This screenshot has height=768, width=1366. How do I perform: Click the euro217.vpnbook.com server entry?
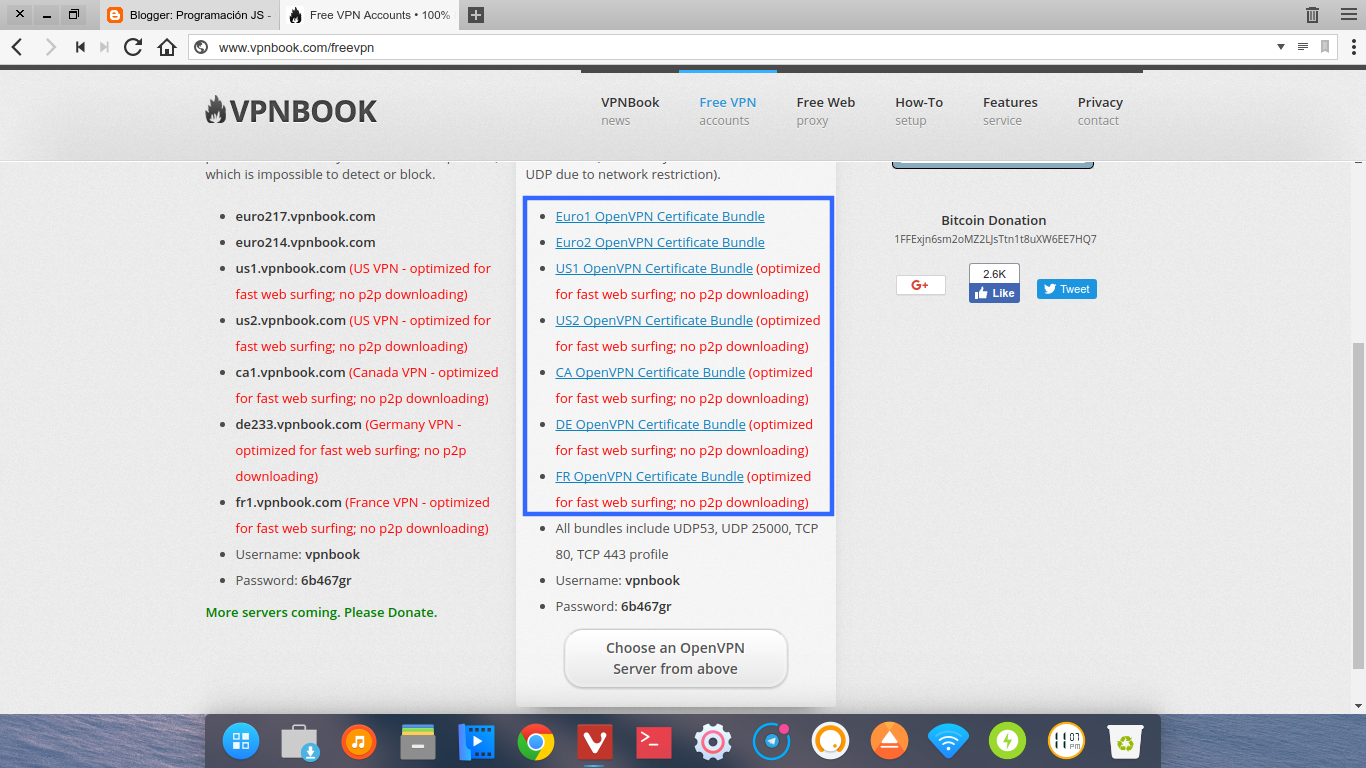pos(306,216)
